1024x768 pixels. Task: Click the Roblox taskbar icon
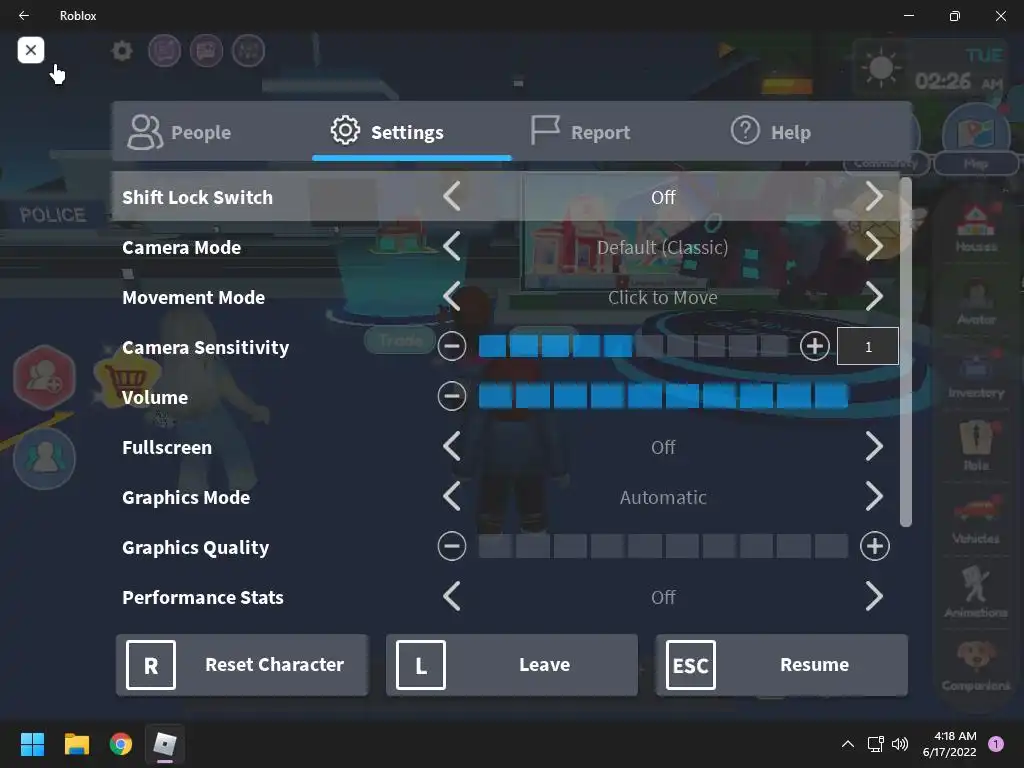tap(165, 744)
